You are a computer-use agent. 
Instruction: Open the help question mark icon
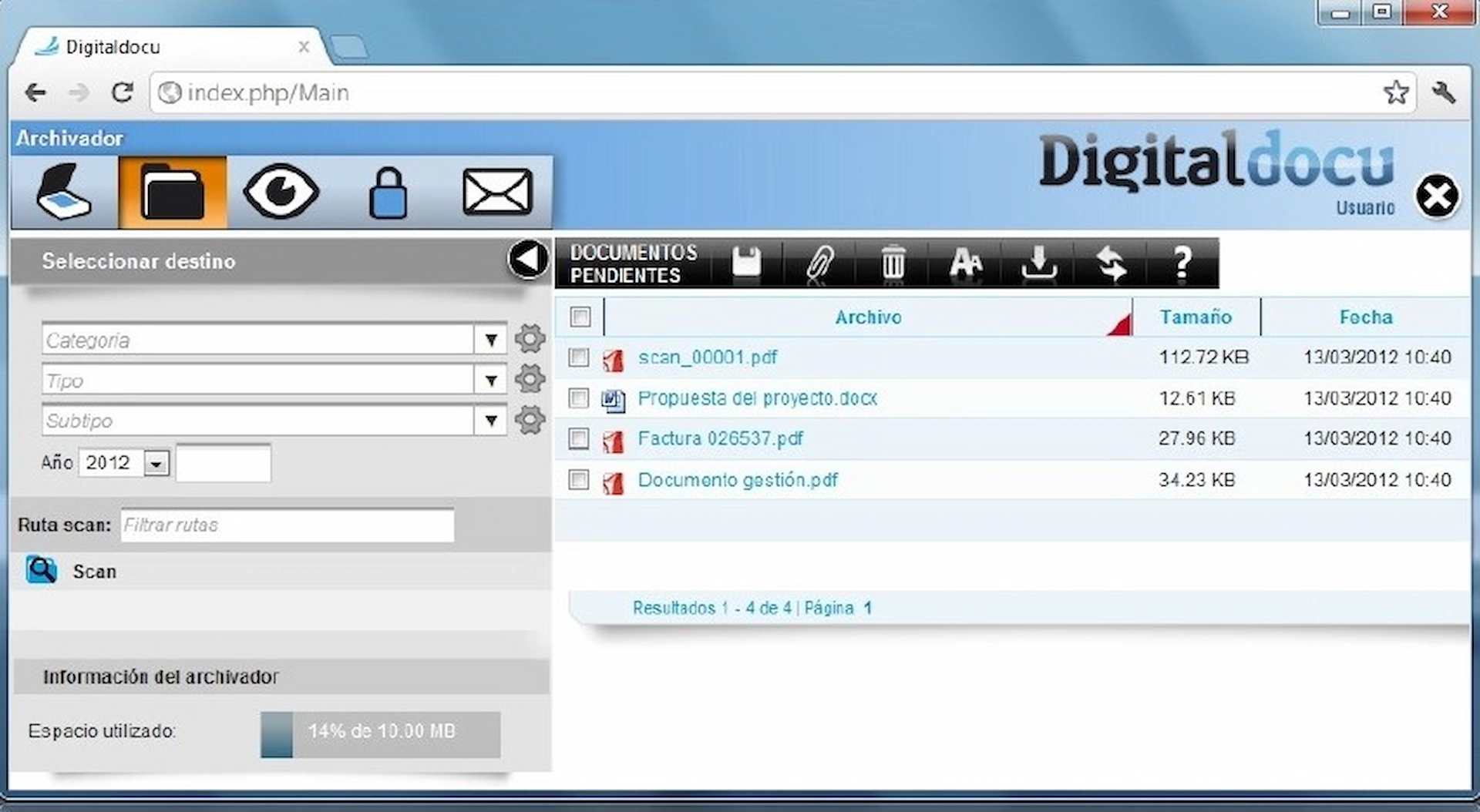tap(1182, 263)
